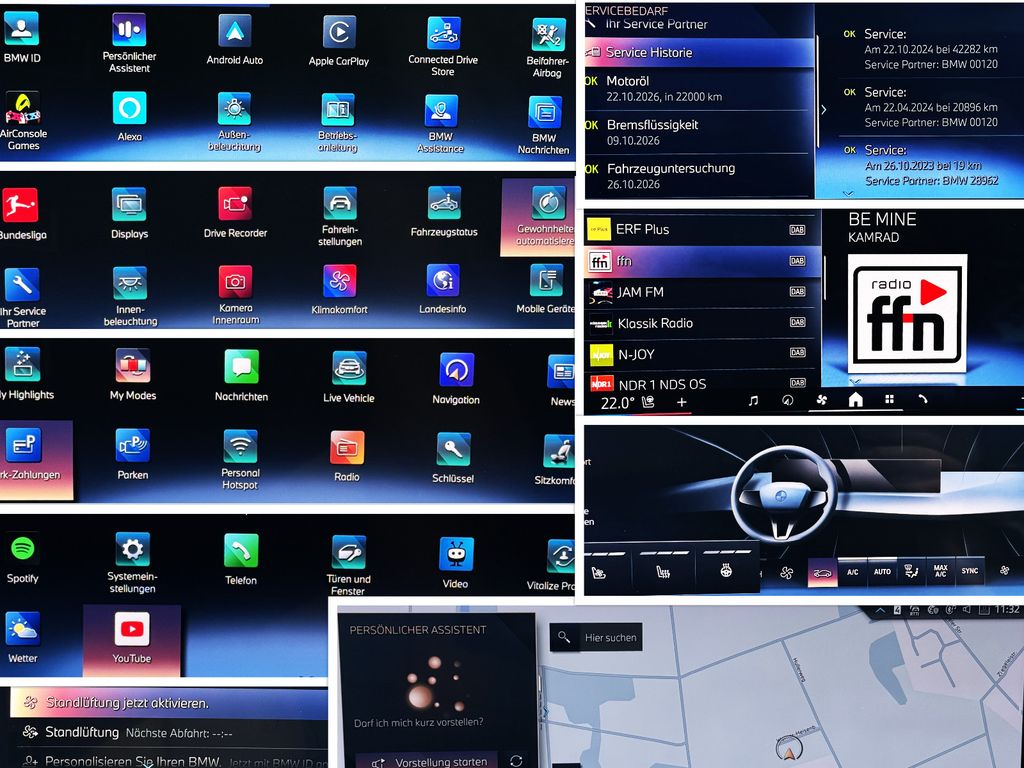
Task: Open the Radio app
Action: (x=347, y=457)
